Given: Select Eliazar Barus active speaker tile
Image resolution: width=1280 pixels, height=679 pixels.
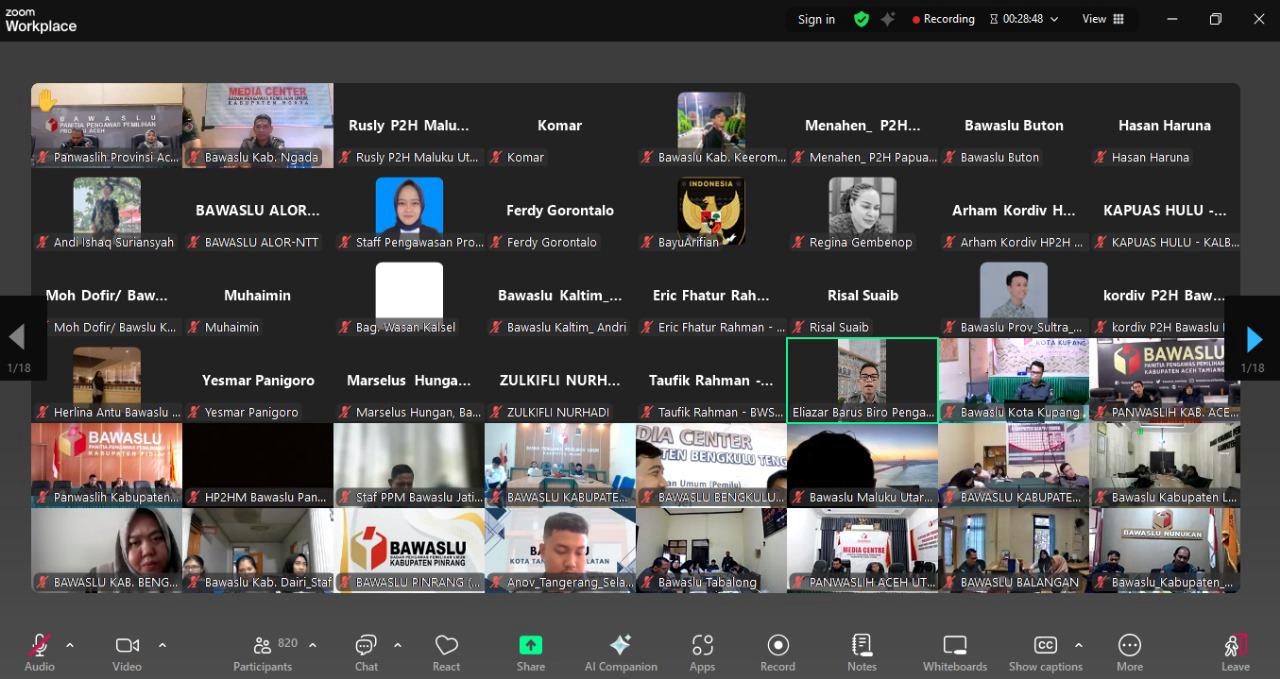Looking at the screenshot, I should tap(862, 380).
